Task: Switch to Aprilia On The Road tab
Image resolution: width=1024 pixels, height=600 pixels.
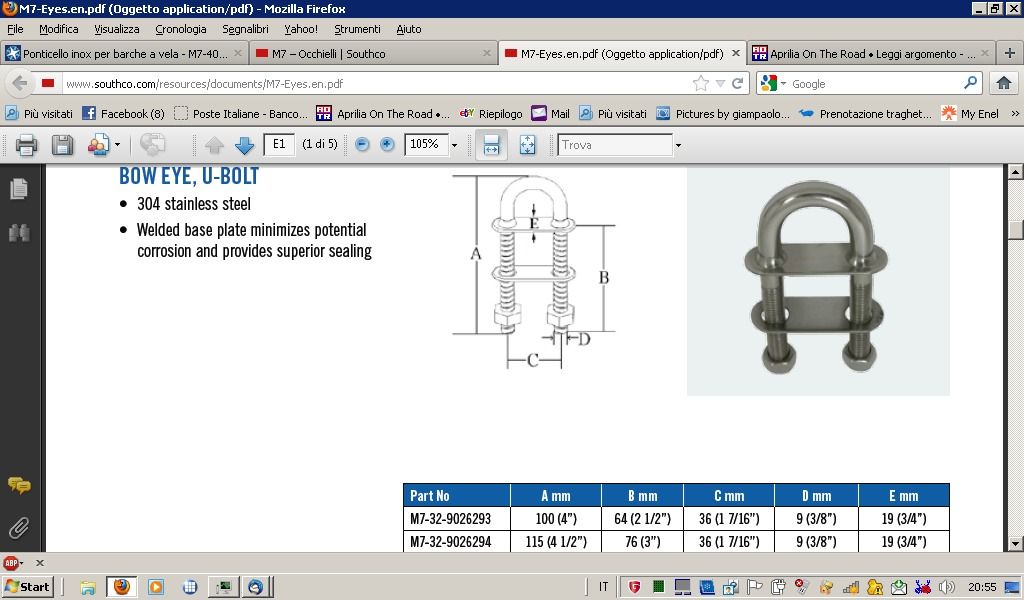Action: tap(871, 54)
